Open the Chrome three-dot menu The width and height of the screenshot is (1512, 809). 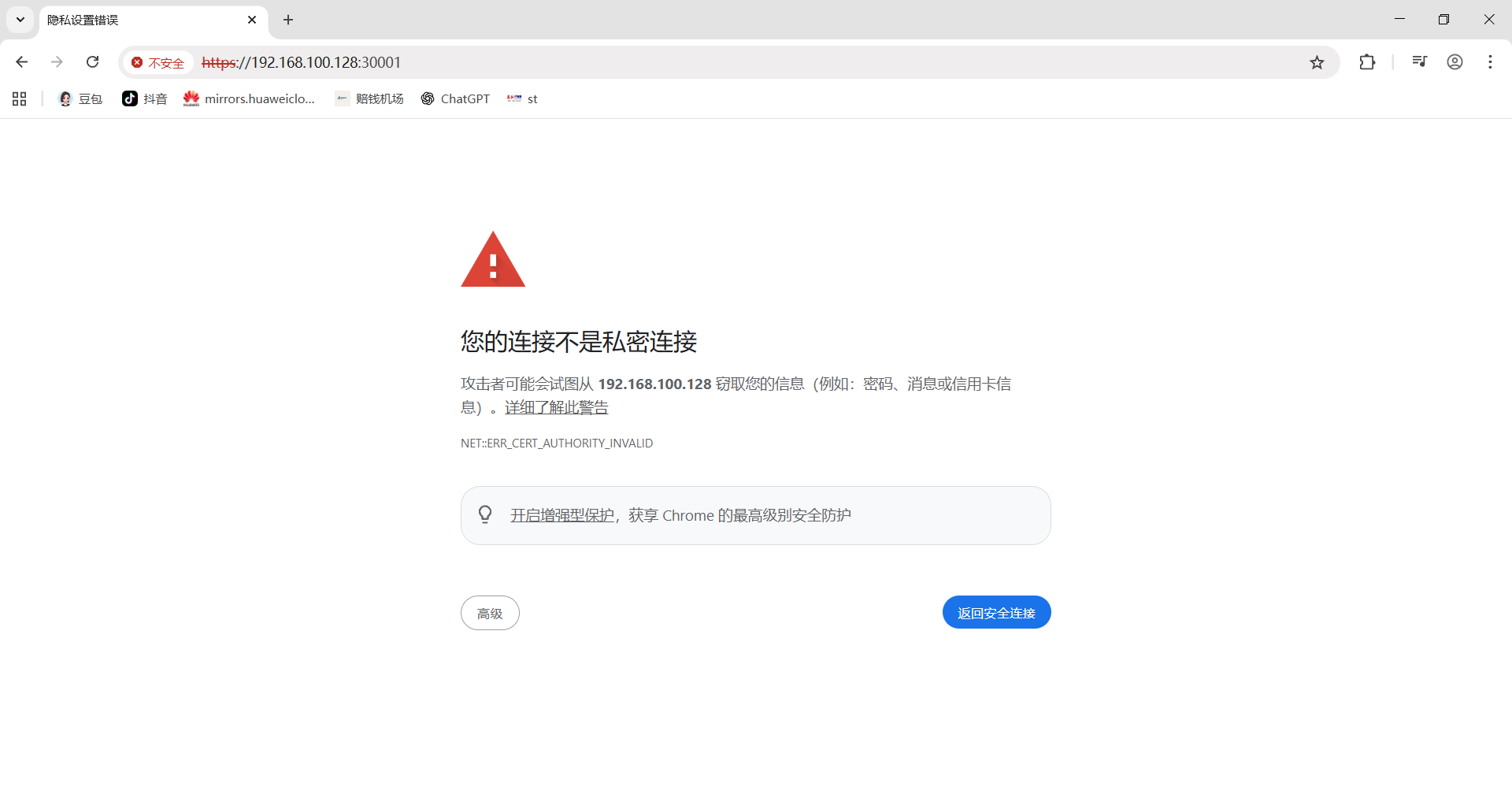click(x=1490, y=61)
